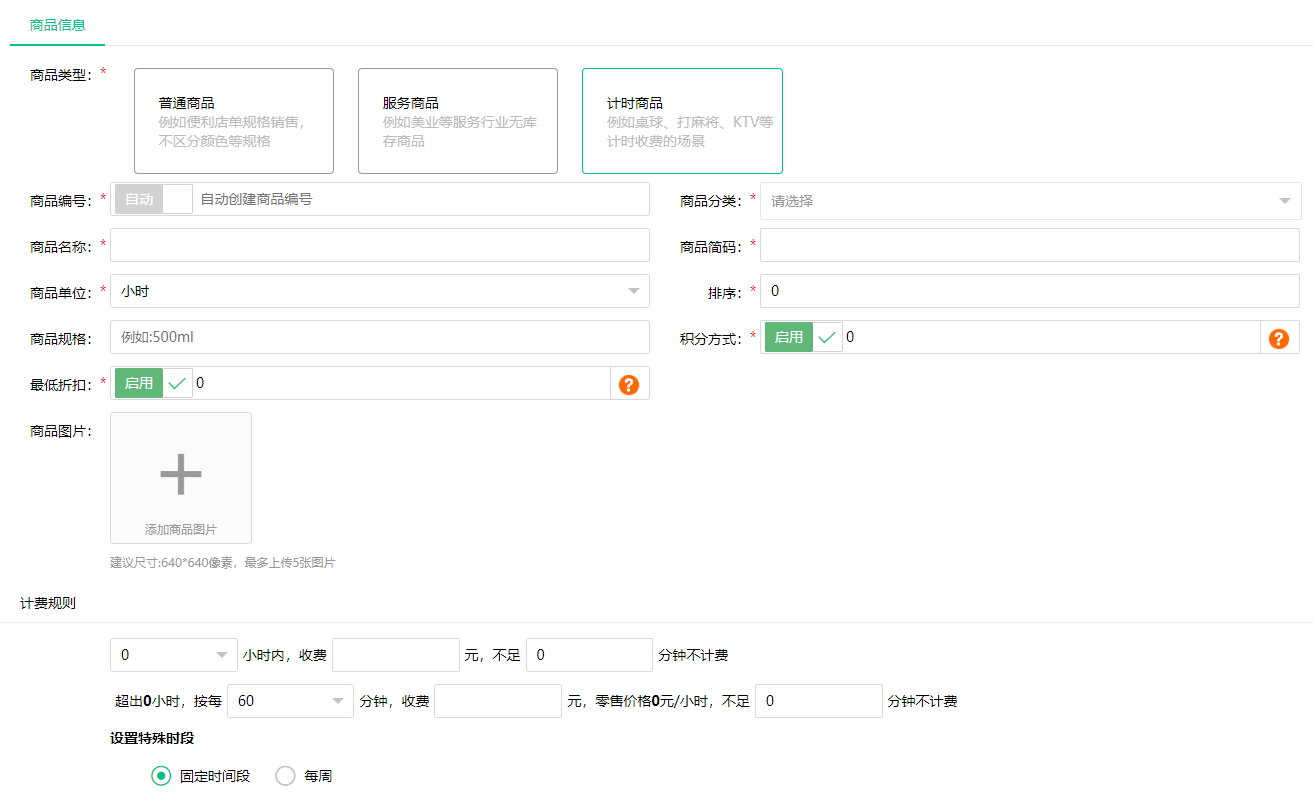The image size is (1313, 793).
Task: Select the 服务商品 product type card
Action: (x=457, y=121)
